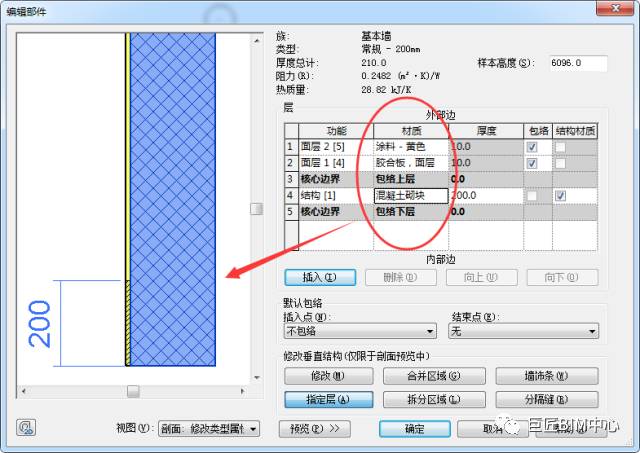Click the 预览(P) >> button
Image resolution: width=640 pixels, height=453 pixels.
[314, 429]
